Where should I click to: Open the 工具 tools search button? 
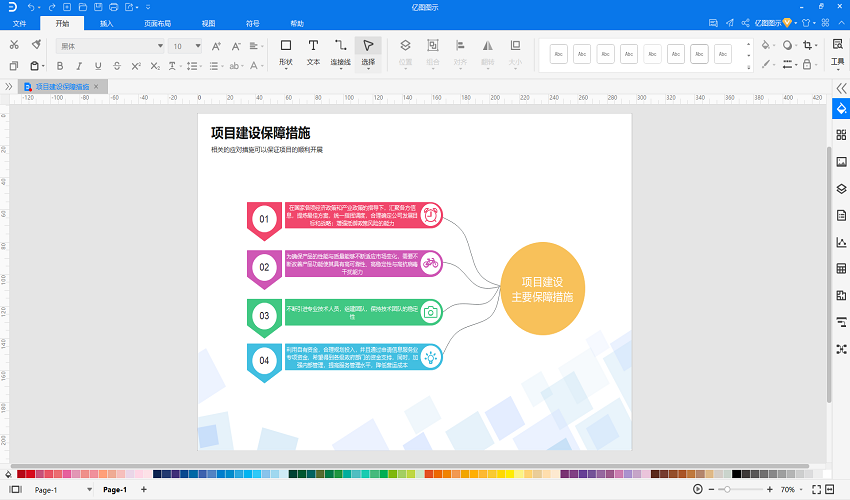[838, 53]
